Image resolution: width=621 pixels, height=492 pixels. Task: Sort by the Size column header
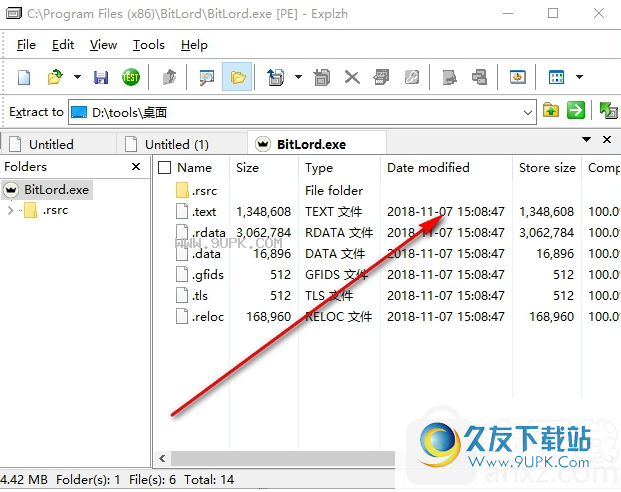point(248,168)
